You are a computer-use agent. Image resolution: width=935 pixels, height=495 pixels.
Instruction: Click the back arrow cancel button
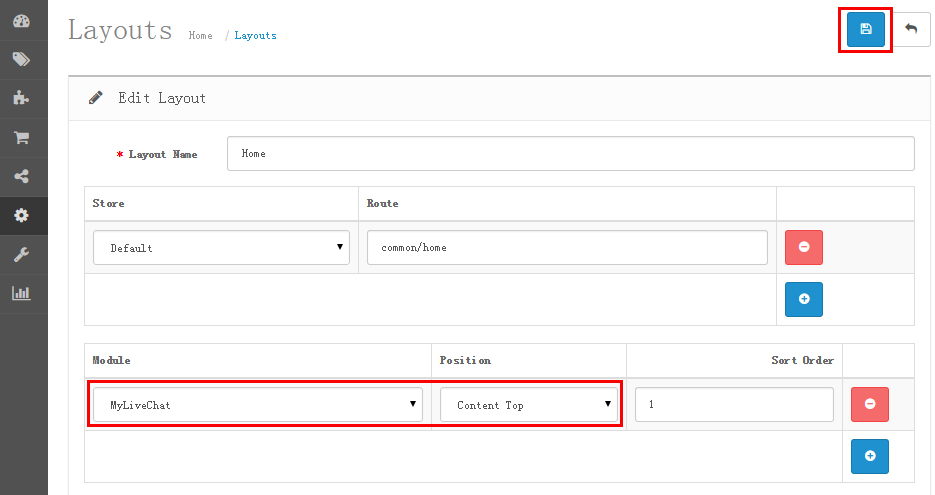pos(911,29)
